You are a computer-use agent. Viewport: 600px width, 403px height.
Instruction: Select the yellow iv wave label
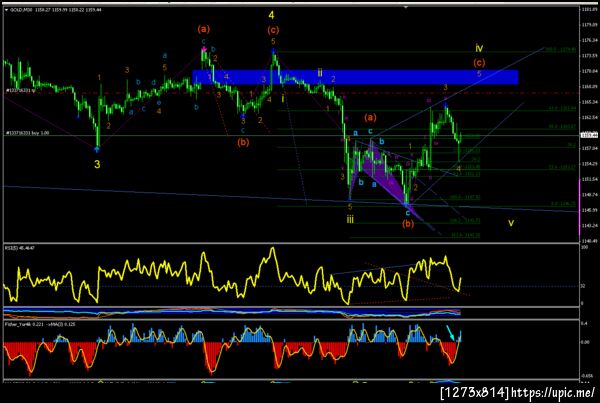click(x=479, y=48)
